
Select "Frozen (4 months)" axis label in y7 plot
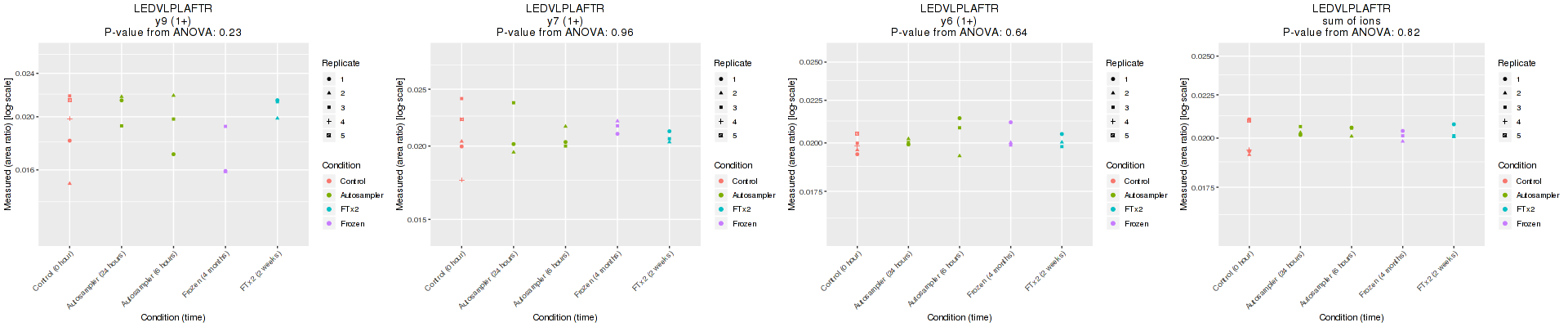click(x=598, y=275)
